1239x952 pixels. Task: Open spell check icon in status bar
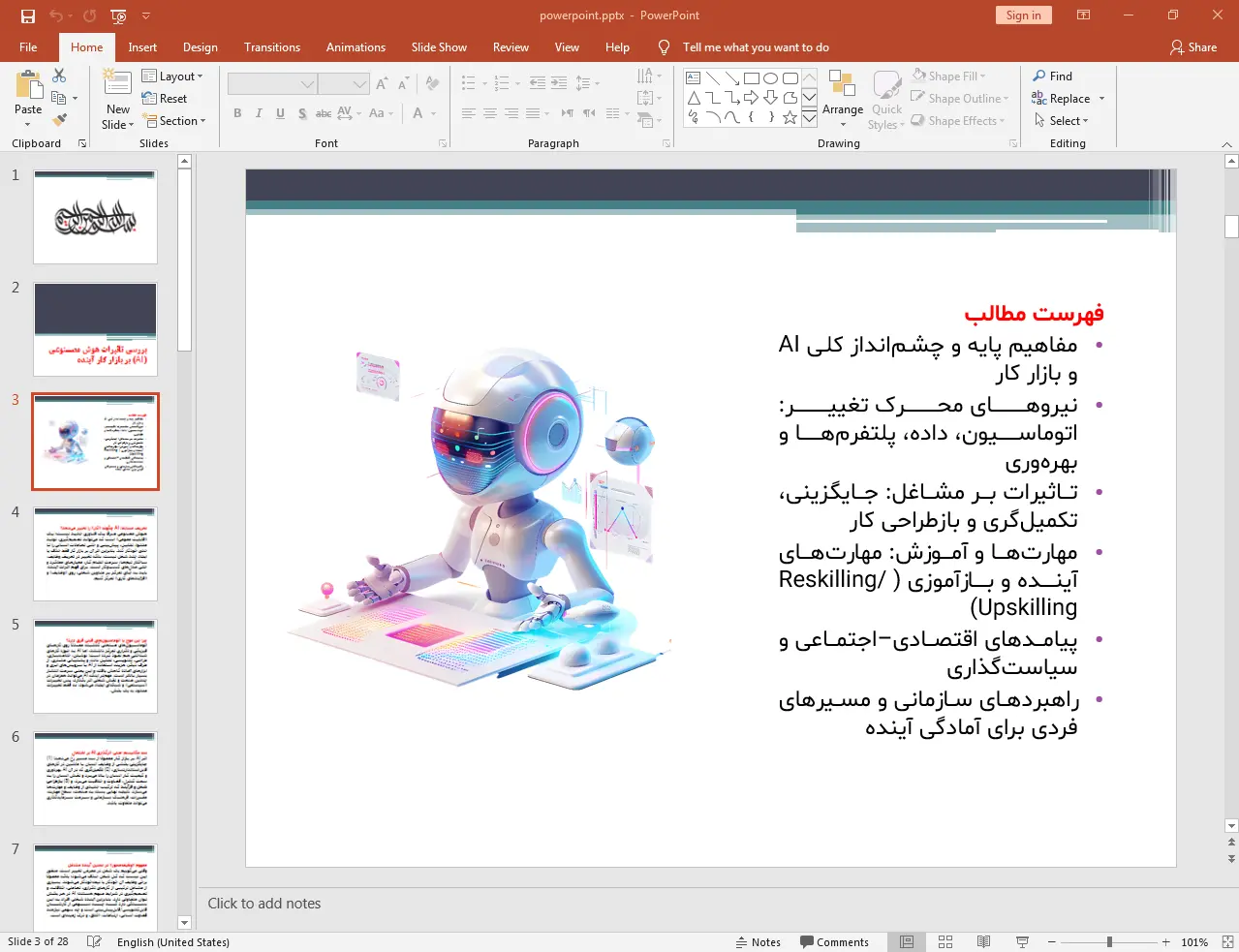tap(94, 941)
